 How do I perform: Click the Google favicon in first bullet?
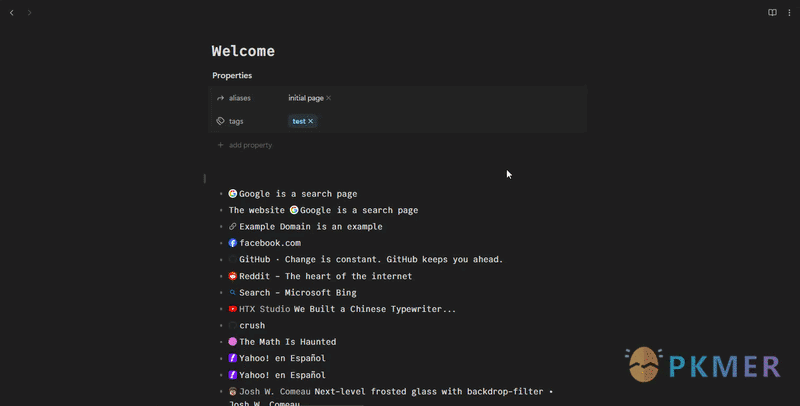coord(233,193)
